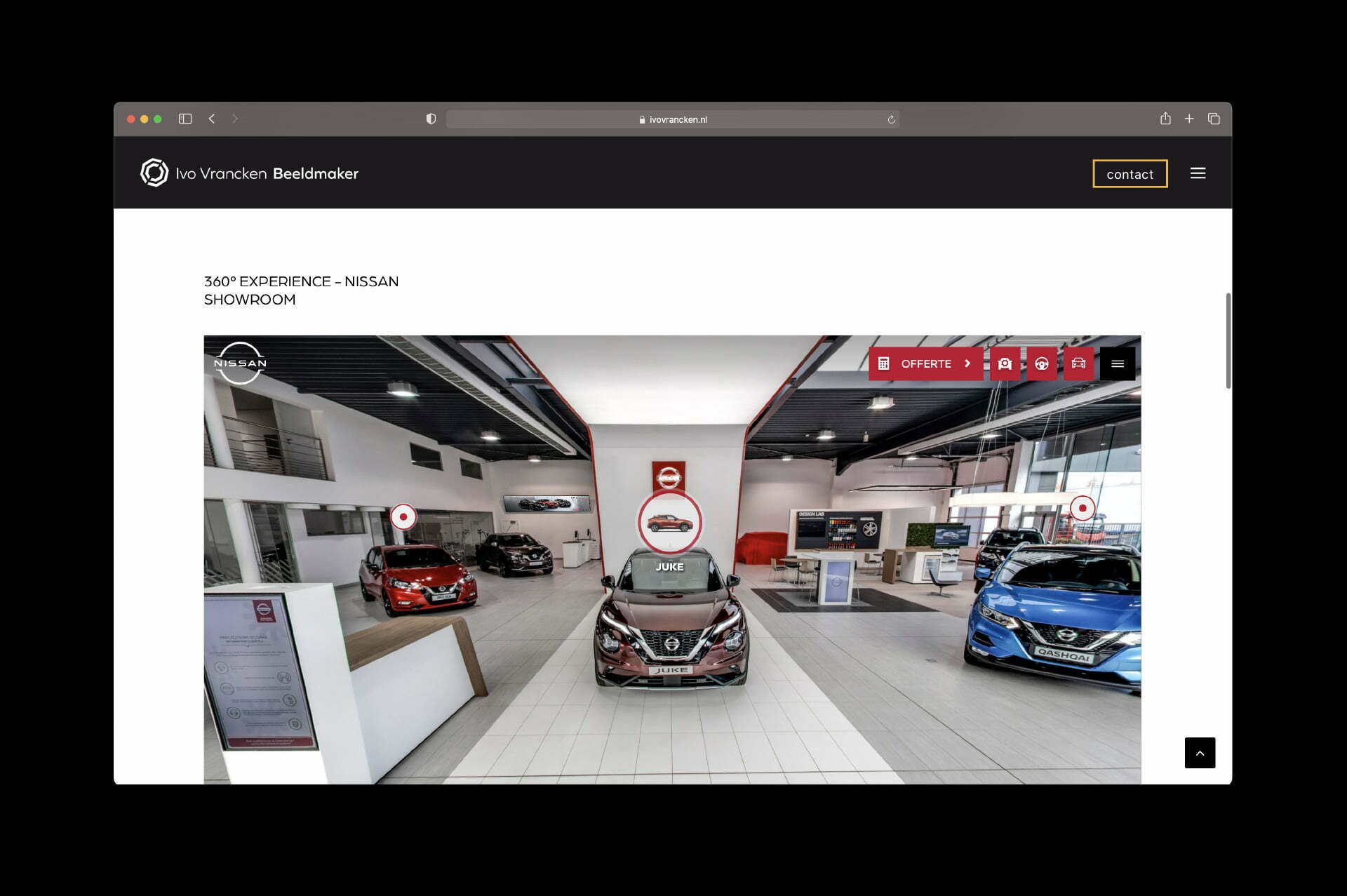Click the contact button
This screenshot has width=1347, height=896.
pos(1130,174)
